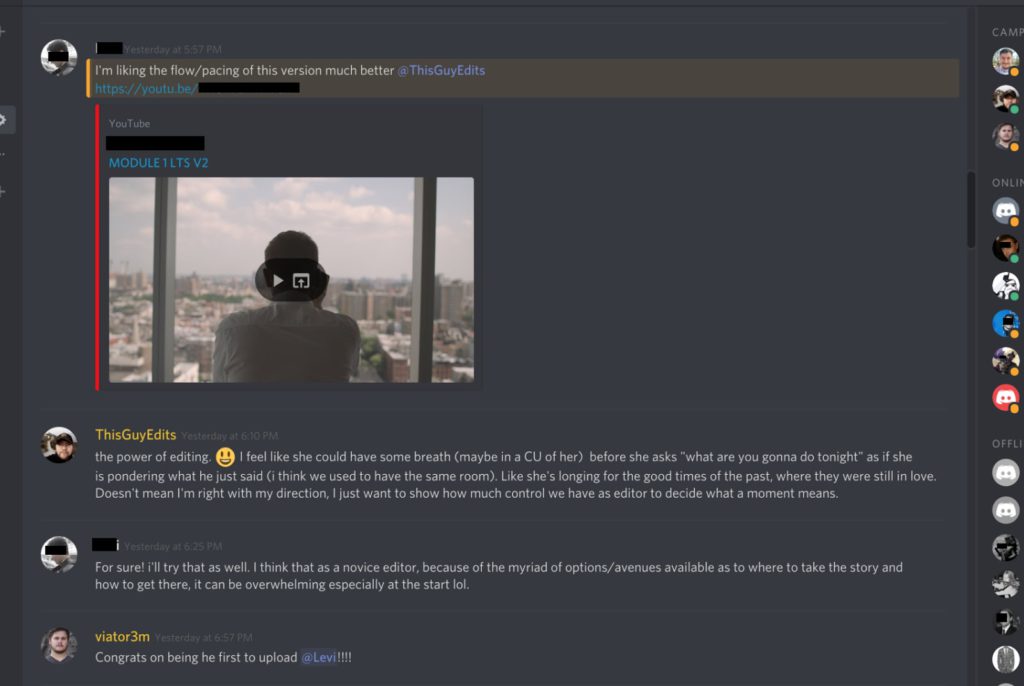
Task: Click the gear settings icon on left edge
Action: pyautogui.click(x=3, y=120)
